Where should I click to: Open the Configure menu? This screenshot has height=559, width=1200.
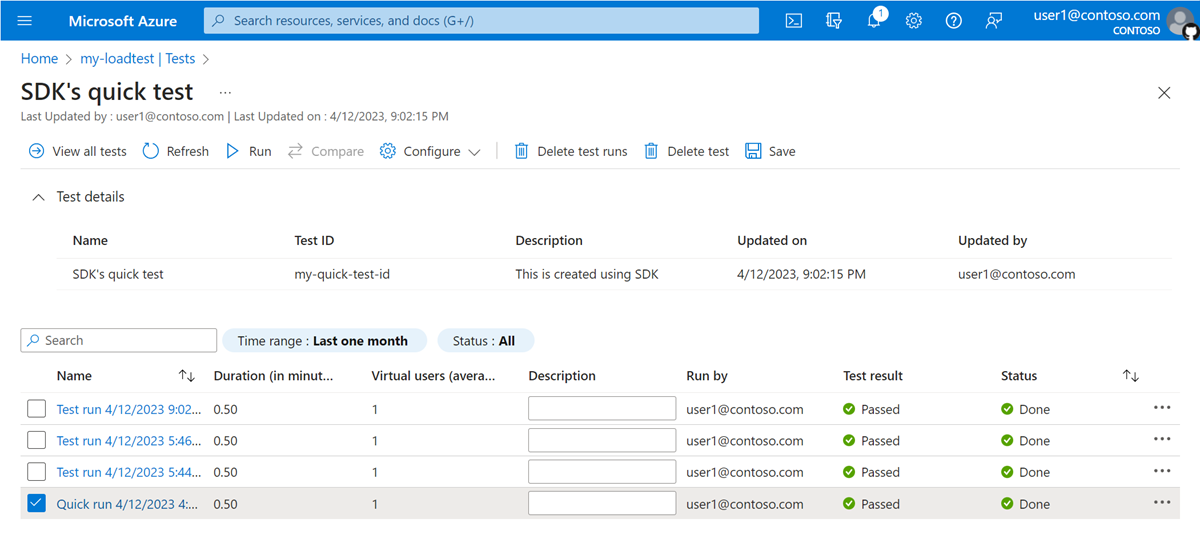[430, 151]
